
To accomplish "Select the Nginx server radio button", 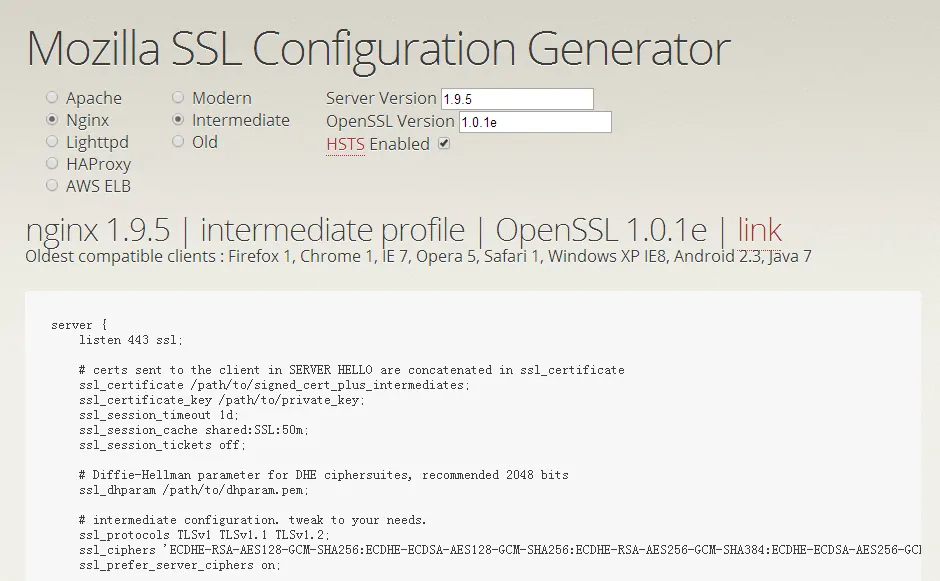I will (52, 119).
